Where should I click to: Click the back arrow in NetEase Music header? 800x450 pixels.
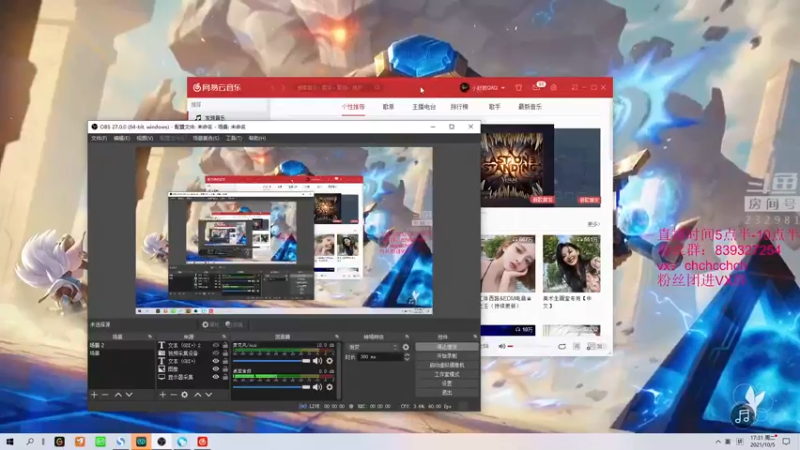[272, 88]
